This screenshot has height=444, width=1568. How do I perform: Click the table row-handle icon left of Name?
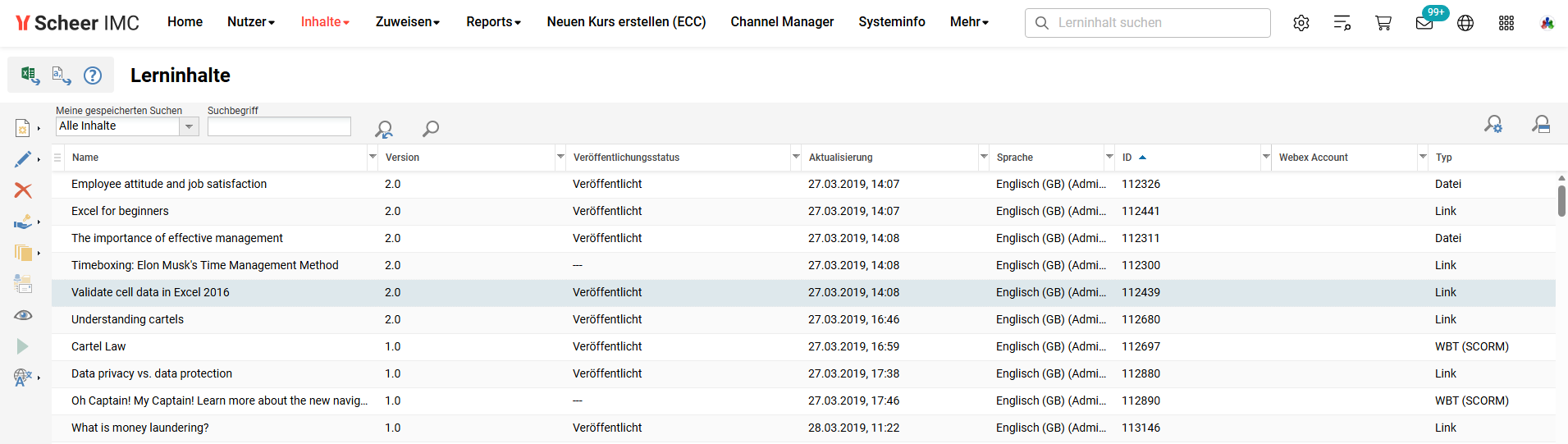point(57,158)
